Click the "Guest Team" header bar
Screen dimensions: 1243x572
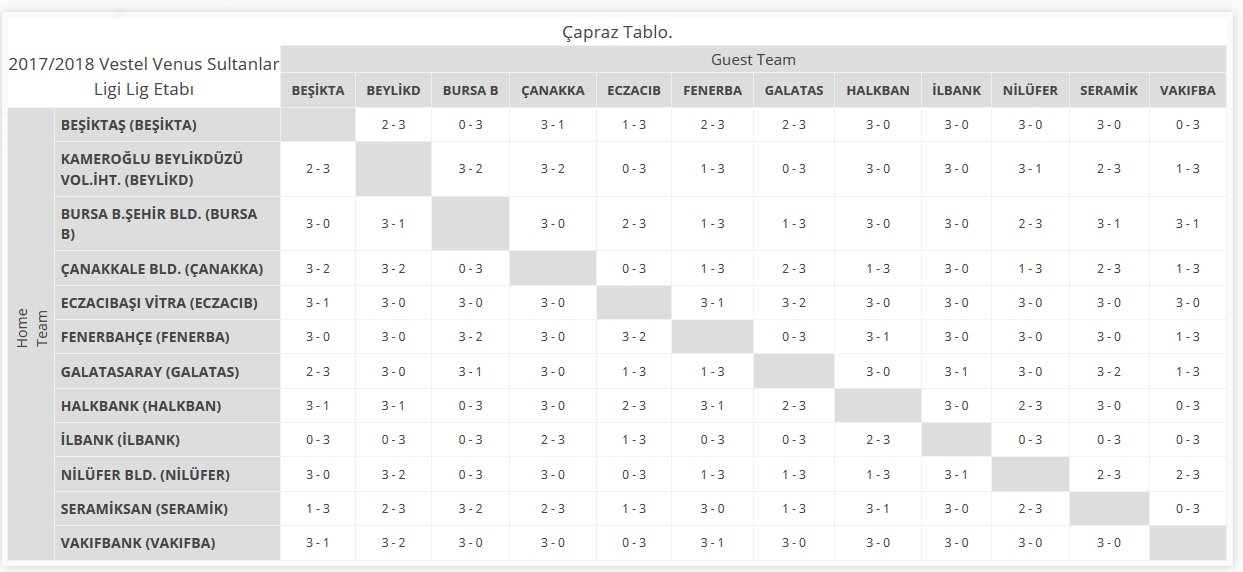pos(753,60)
